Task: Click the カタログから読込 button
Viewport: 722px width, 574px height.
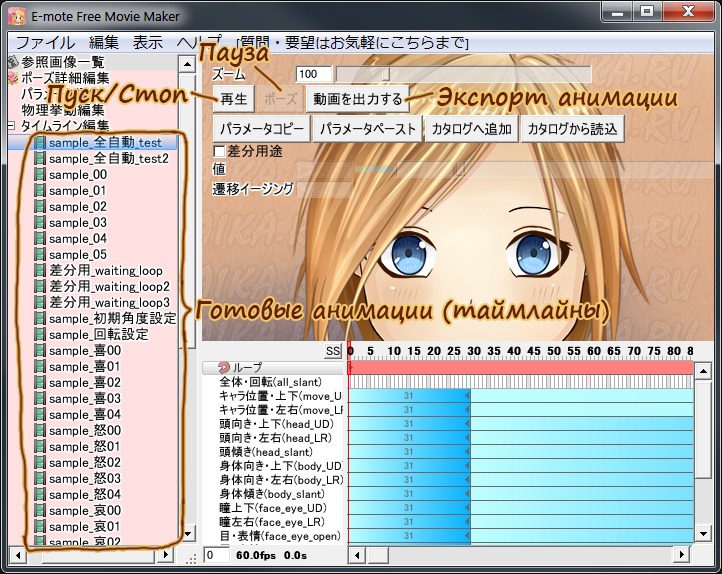Action: [572, 129]
